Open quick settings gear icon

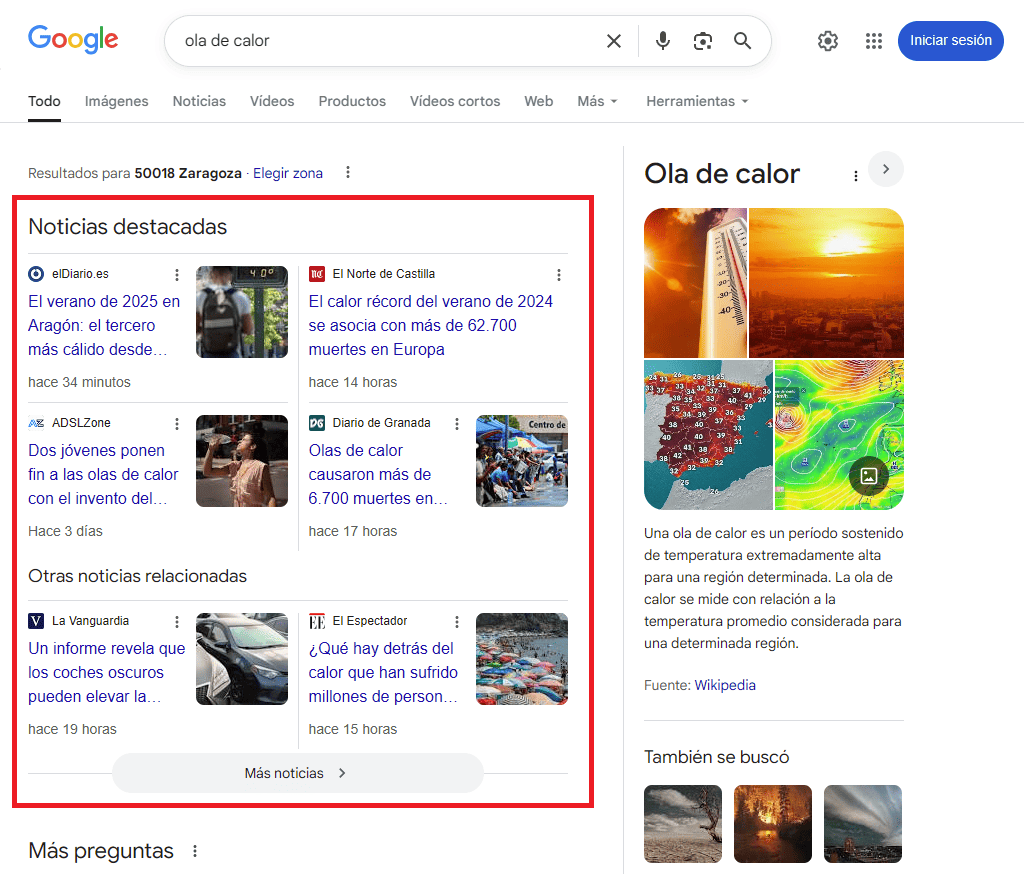(828, 41)
